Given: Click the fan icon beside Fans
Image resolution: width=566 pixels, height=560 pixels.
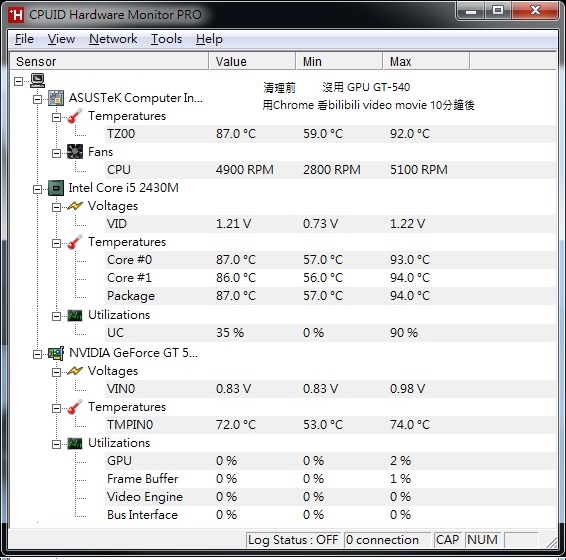Looking at the screenshot, I should click(75, 152).
